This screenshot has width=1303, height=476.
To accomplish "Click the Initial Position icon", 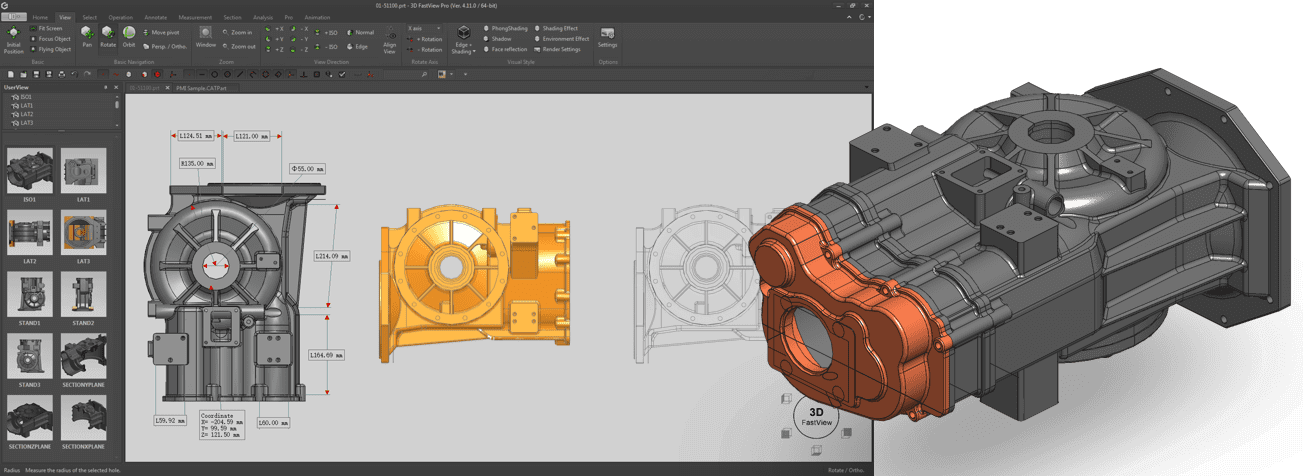I will [14, 40].
